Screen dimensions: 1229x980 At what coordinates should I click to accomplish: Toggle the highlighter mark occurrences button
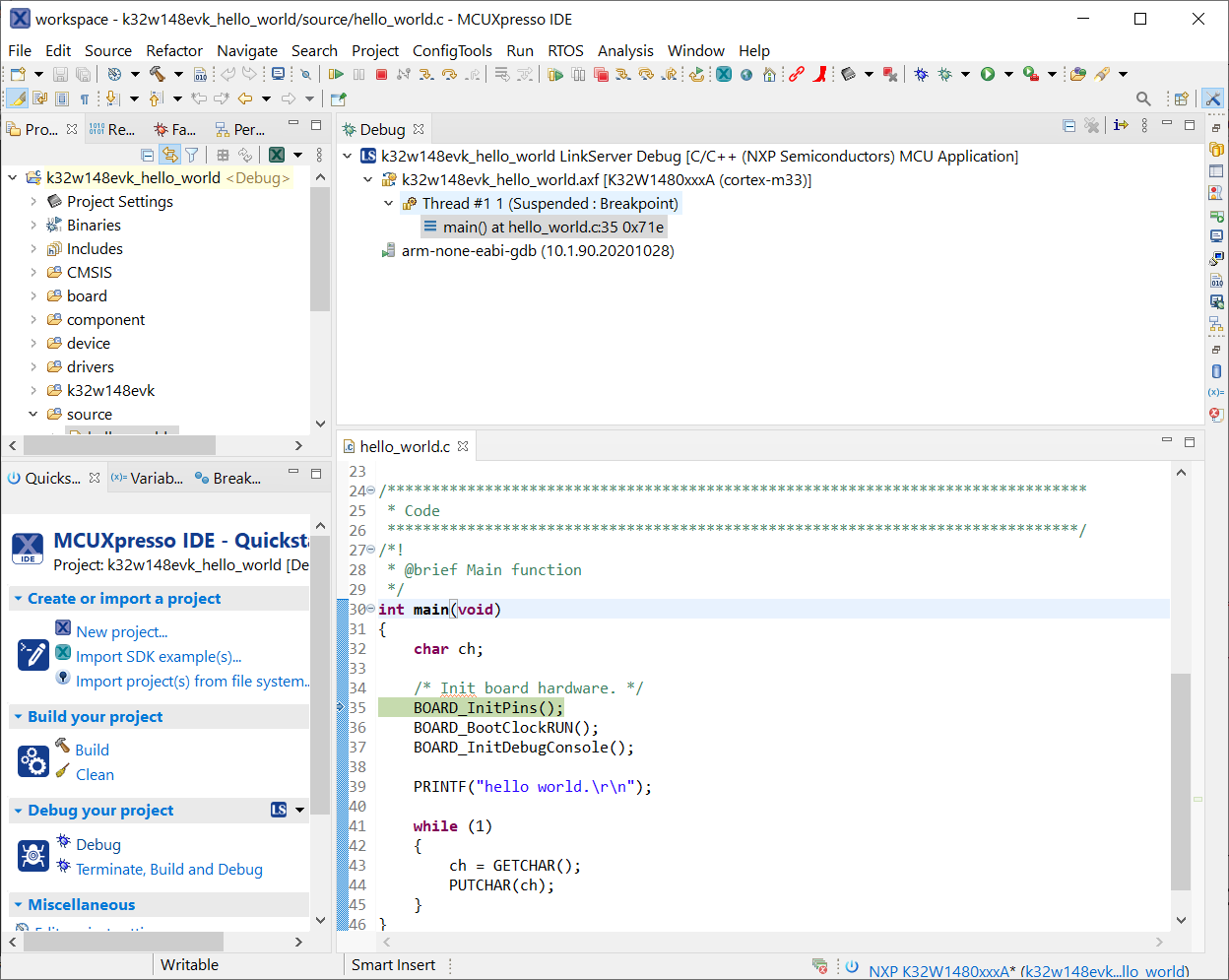tap(18, 98)
